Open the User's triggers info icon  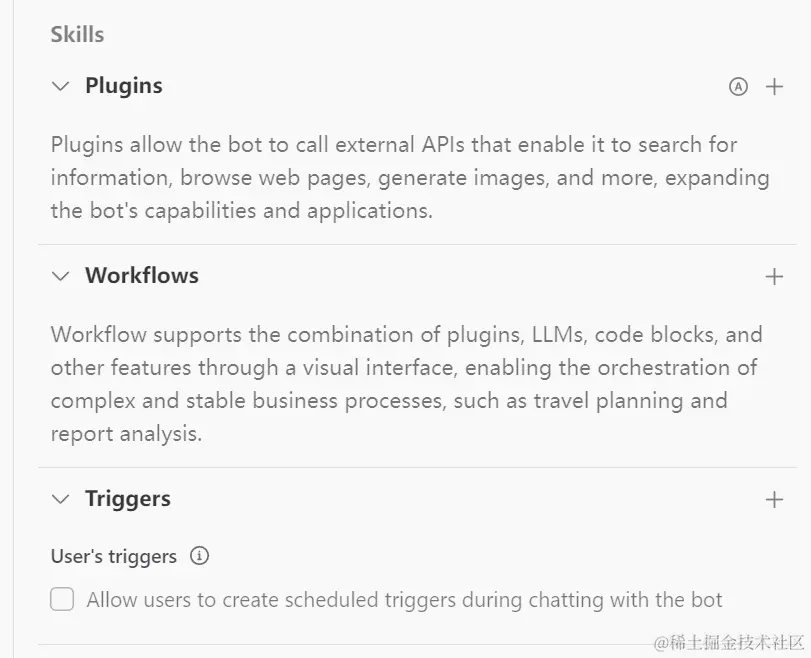coord(200,556)
